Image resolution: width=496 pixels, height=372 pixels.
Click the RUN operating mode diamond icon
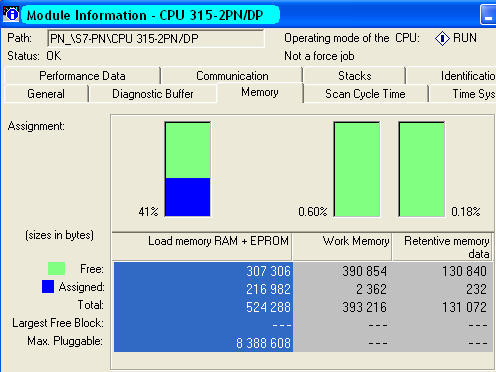[x=442, y=38]
